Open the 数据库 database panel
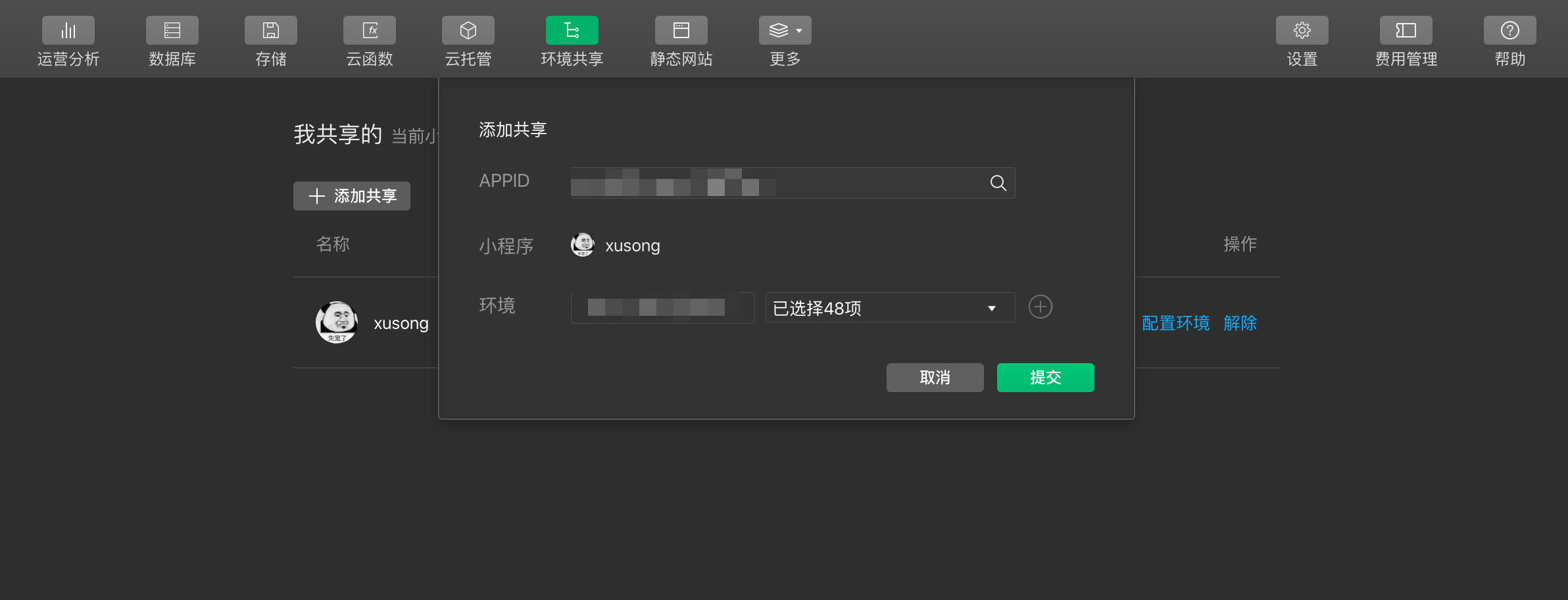 click(172, 30)
